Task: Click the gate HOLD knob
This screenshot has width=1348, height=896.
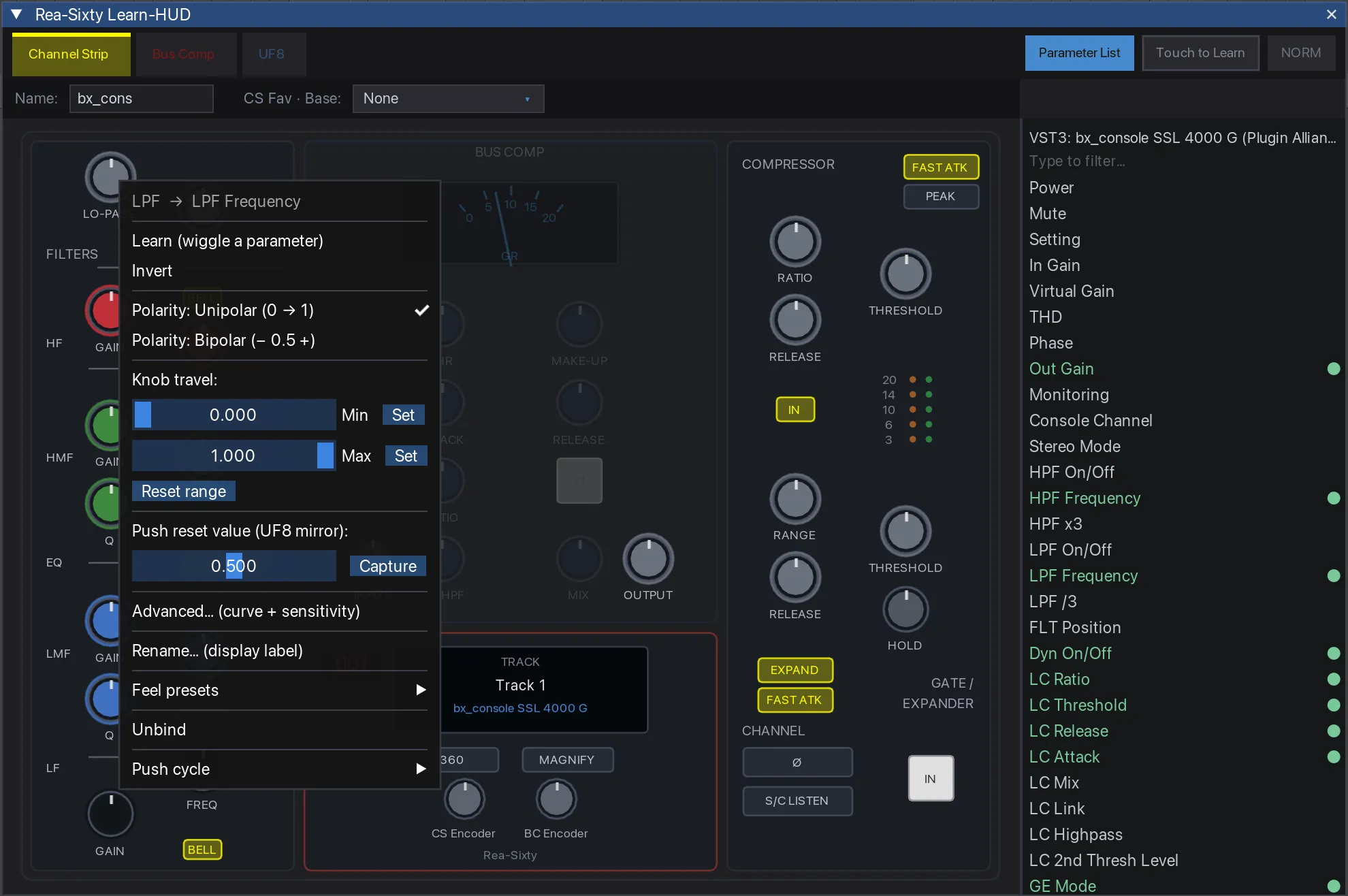Action: (x=905, y=610)
